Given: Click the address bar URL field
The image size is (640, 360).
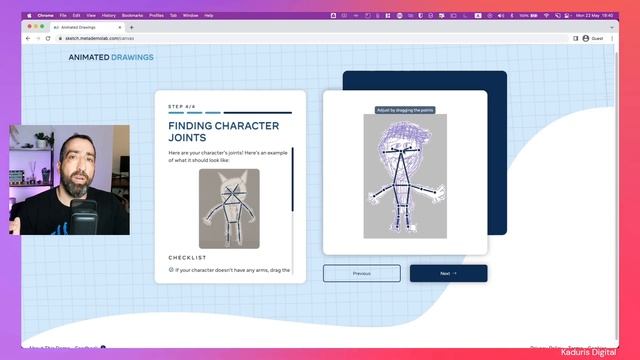Looking at the screenshot, I should [x=312, y=38].
